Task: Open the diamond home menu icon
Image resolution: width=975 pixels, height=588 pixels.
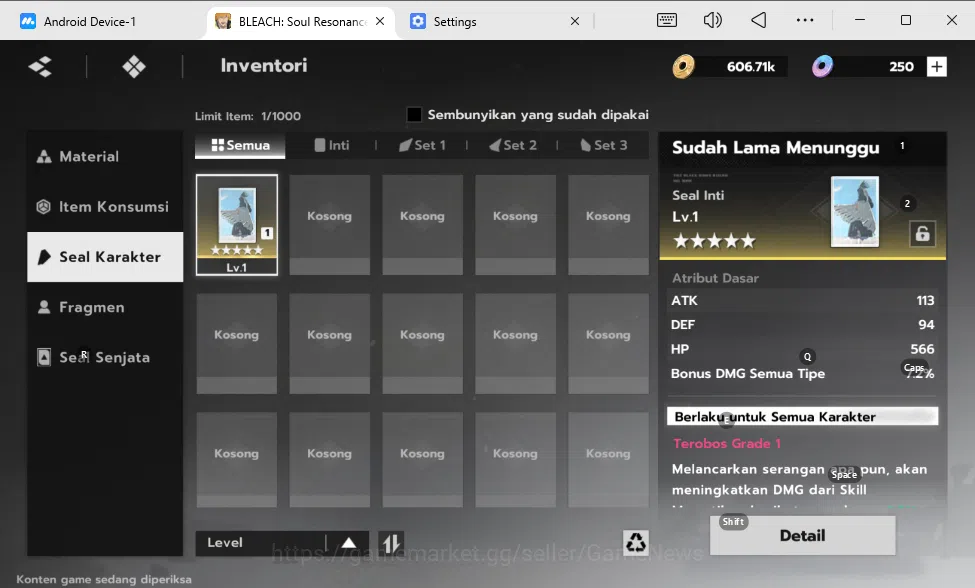Action: tap(134, 67)
